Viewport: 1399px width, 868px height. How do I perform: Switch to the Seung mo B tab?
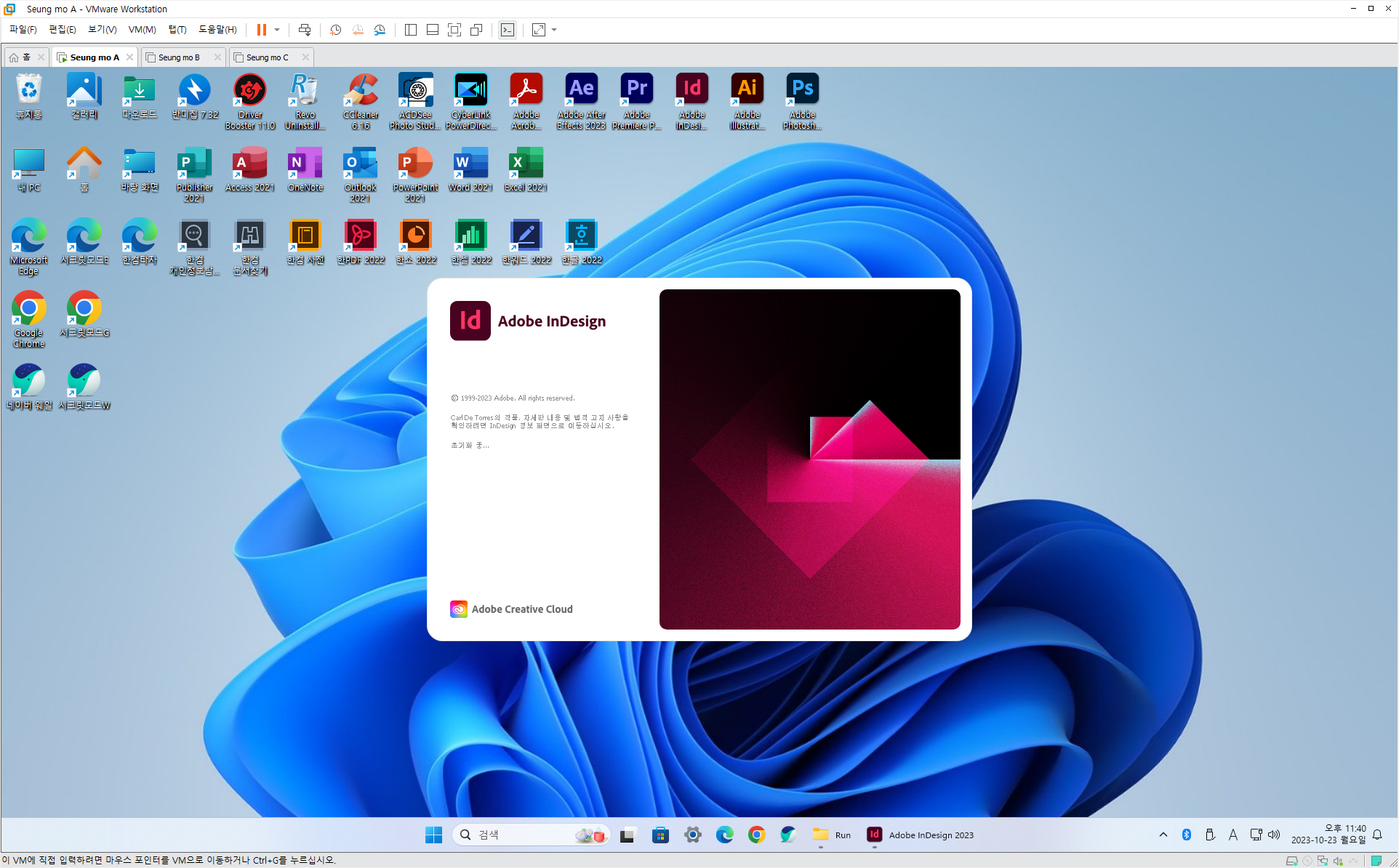tap(179, 57)
